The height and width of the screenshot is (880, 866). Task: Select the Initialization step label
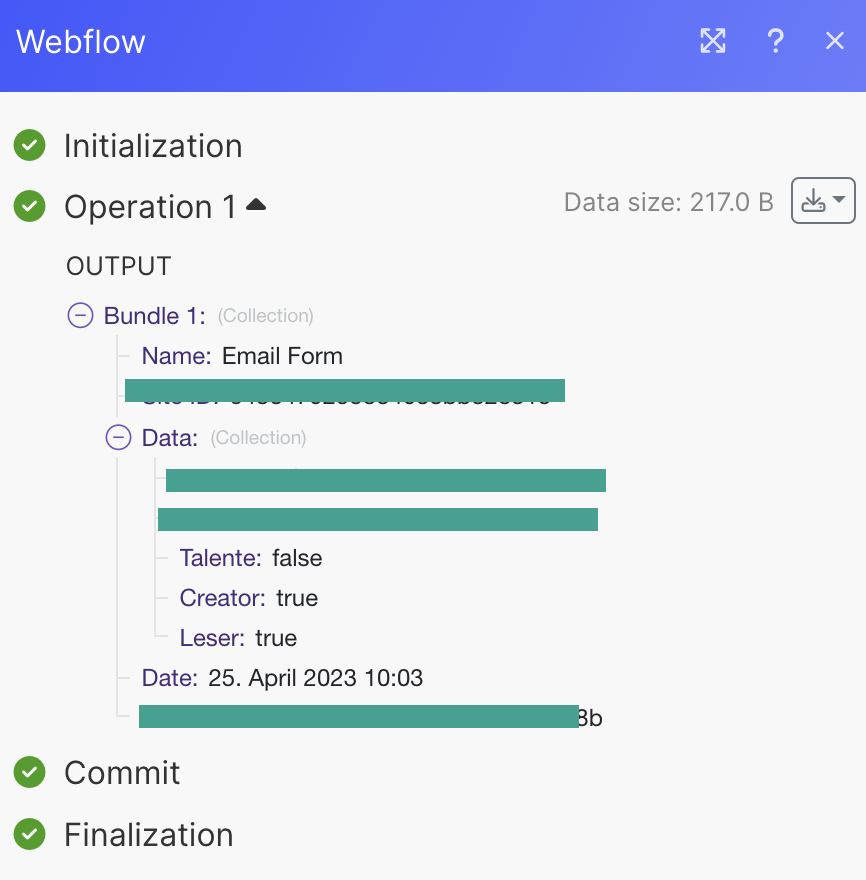point(153,146)
